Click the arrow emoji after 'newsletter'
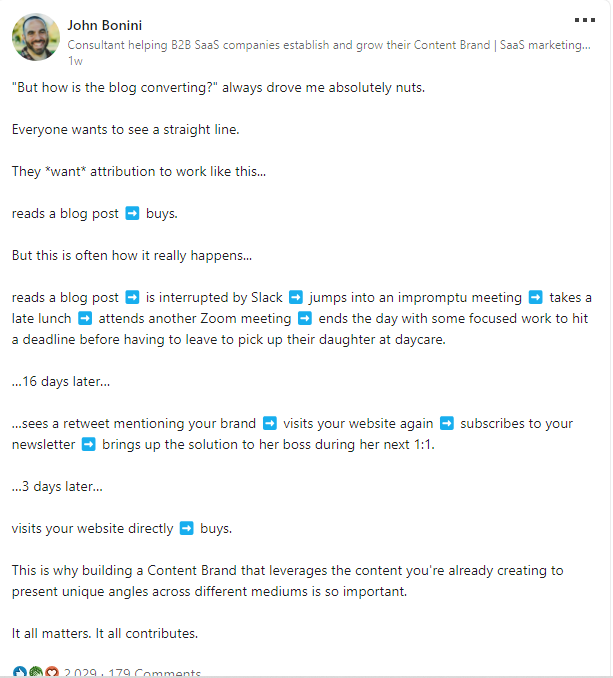Viewport: 613px width, 678px height. 89,444
